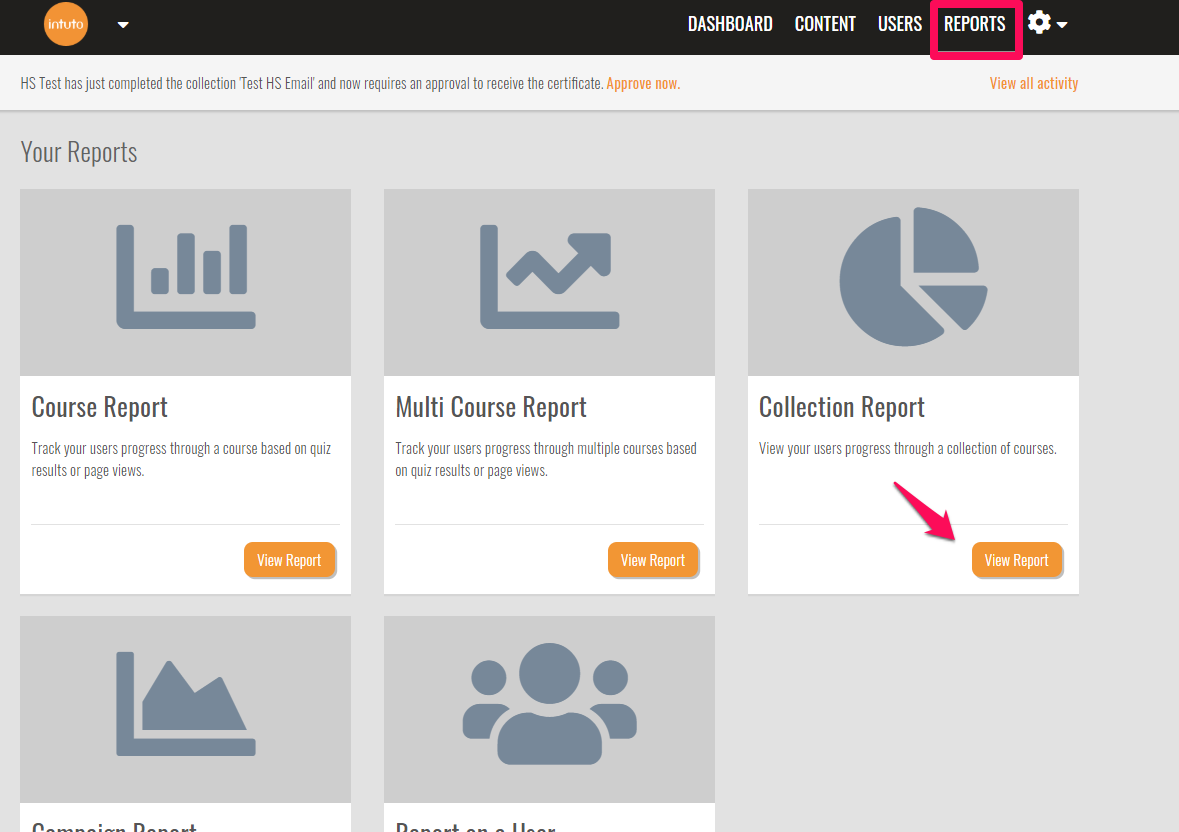Select the Reports menu item
This screenshot has width=1179, height=832.
tap(974, 24)
